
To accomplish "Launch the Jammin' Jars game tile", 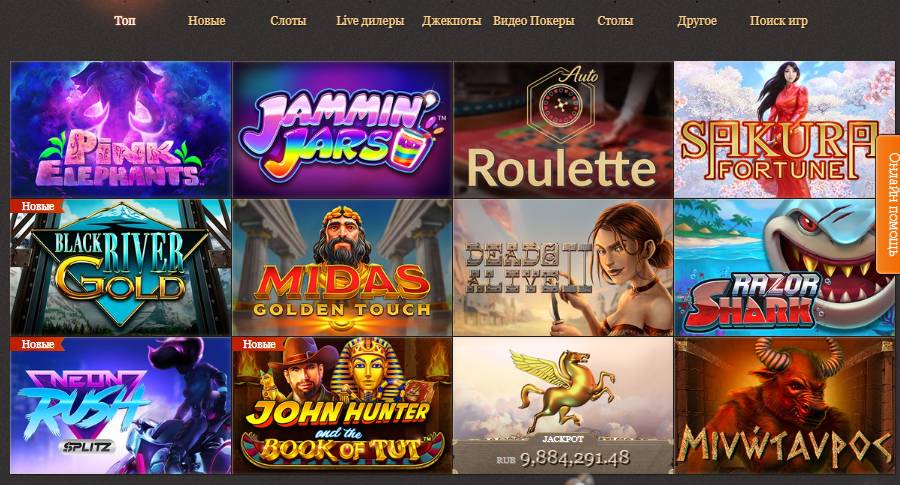I will 342,130.
